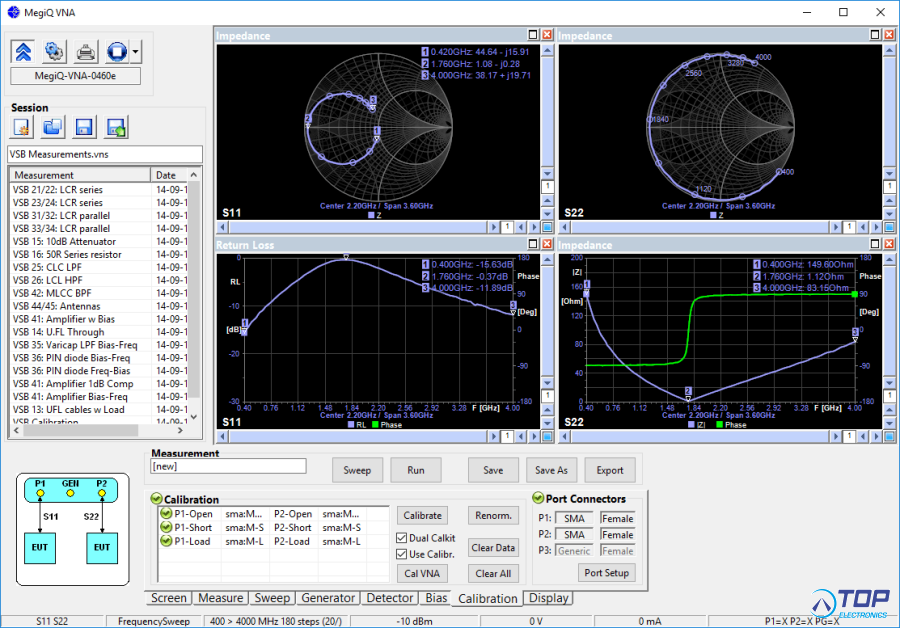Viewport: 900px width, 628px height.
Task: Click the MegiQ-VNA-0460e device button
Action: (75, 76)
